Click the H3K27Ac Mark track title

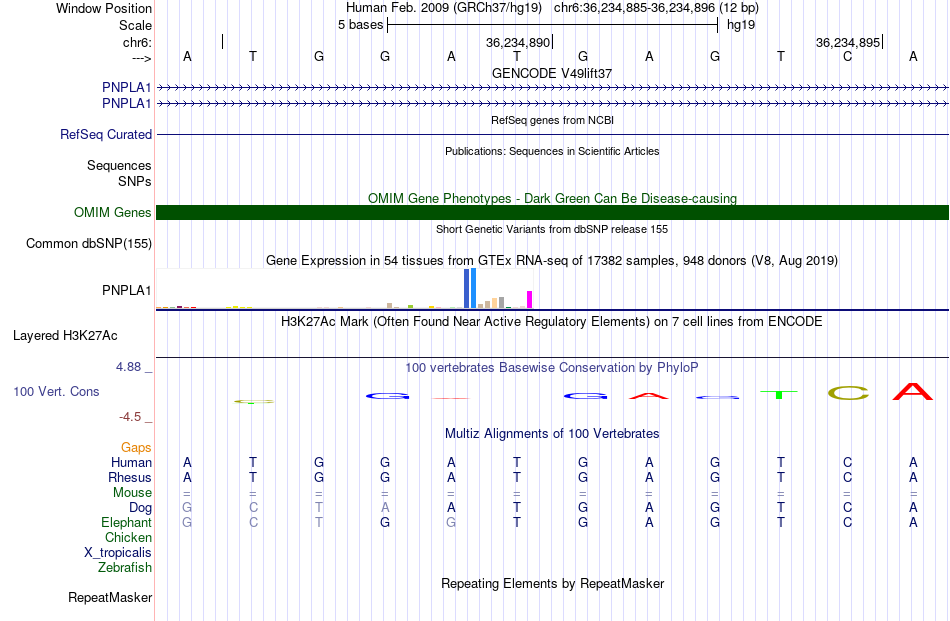[x=552, y=321]
